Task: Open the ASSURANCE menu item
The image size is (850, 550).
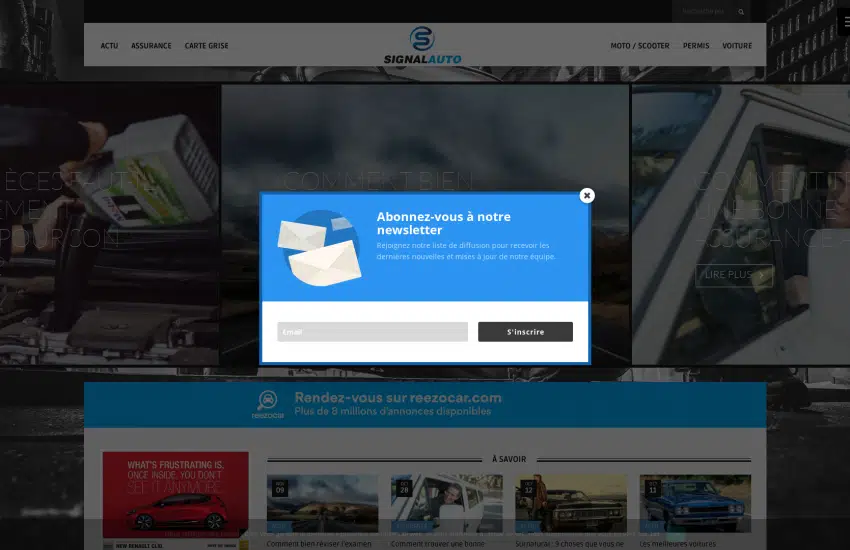Action: point(151,46)
